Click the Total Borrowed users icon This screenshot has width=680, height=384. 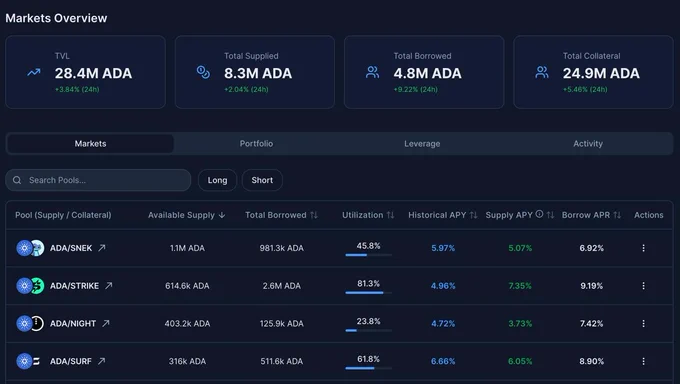372,72
